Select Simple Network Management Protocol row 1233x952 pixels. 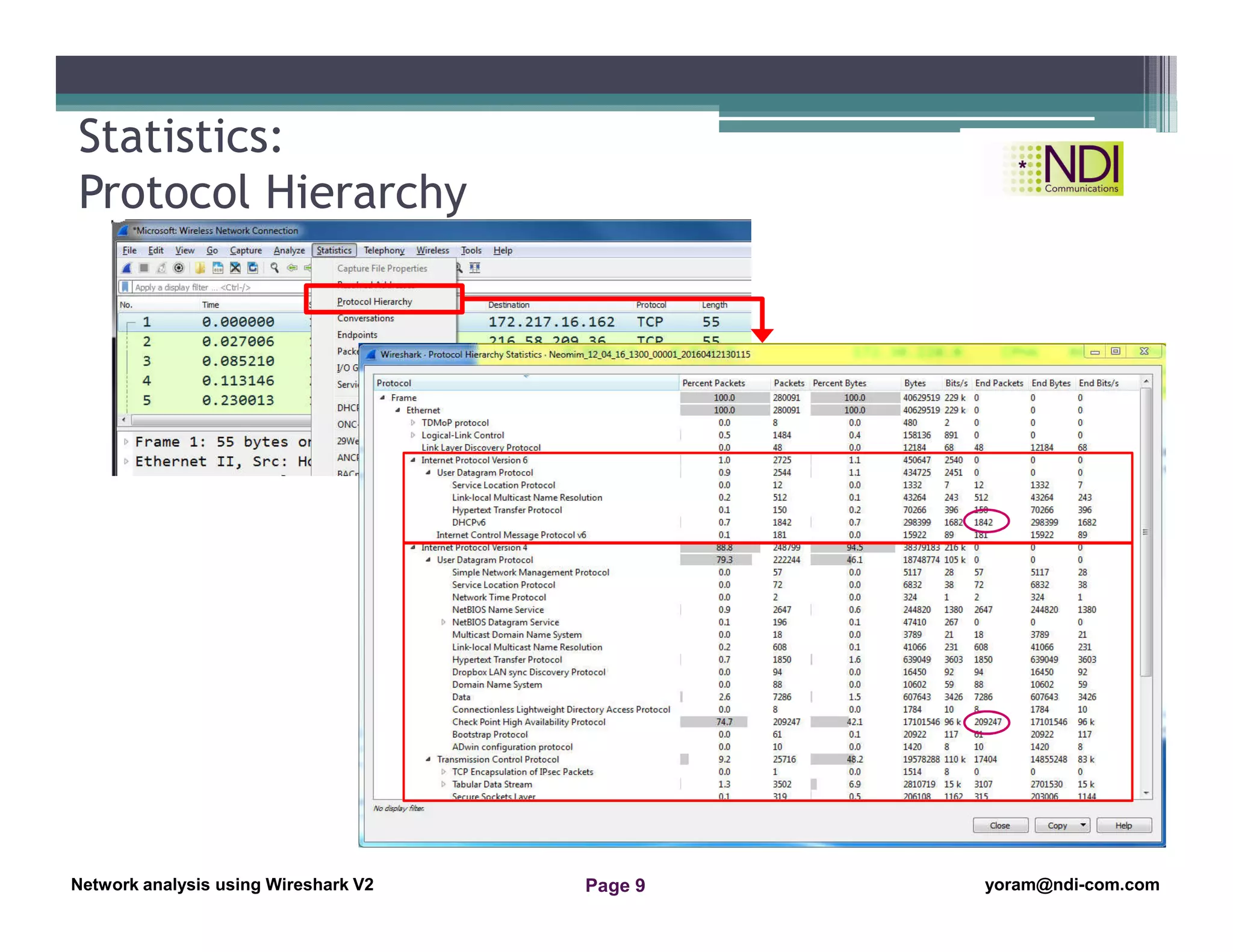tap(756, 572)
